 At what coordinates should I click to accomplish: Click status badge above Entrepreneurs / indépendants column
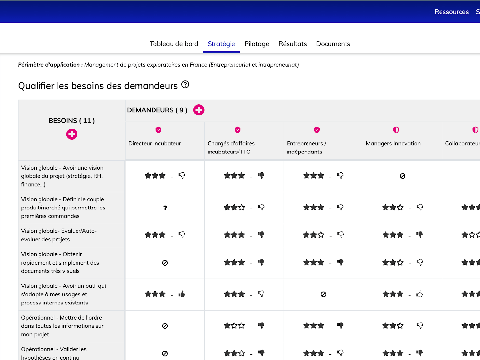coord(317,130)
